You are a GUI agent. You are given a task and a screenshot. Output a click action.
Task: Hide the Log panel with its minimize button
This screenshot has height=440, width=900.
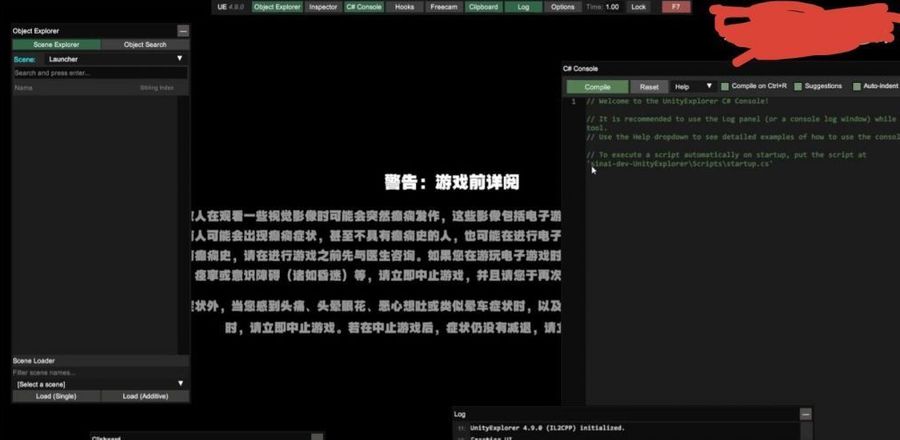[x=805, y=414]
